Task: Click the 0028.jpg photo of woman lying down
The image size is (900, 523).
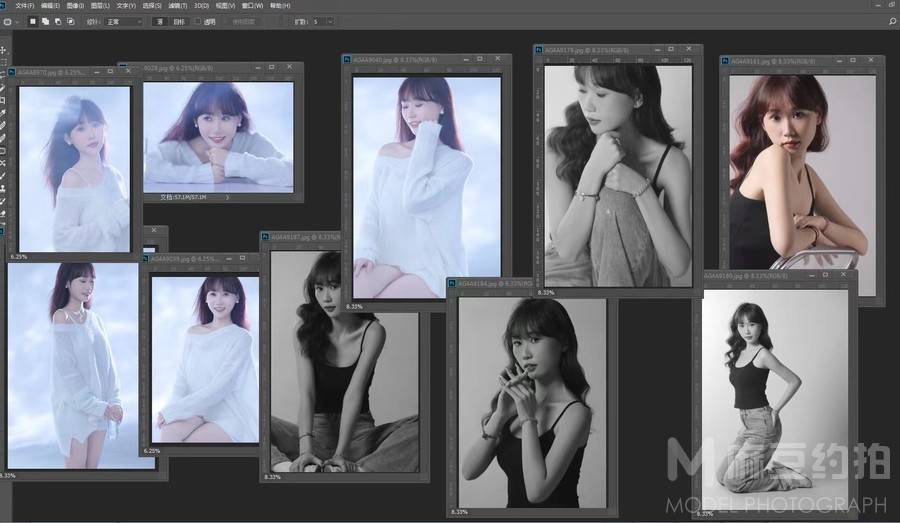Action: click(218, 137)
